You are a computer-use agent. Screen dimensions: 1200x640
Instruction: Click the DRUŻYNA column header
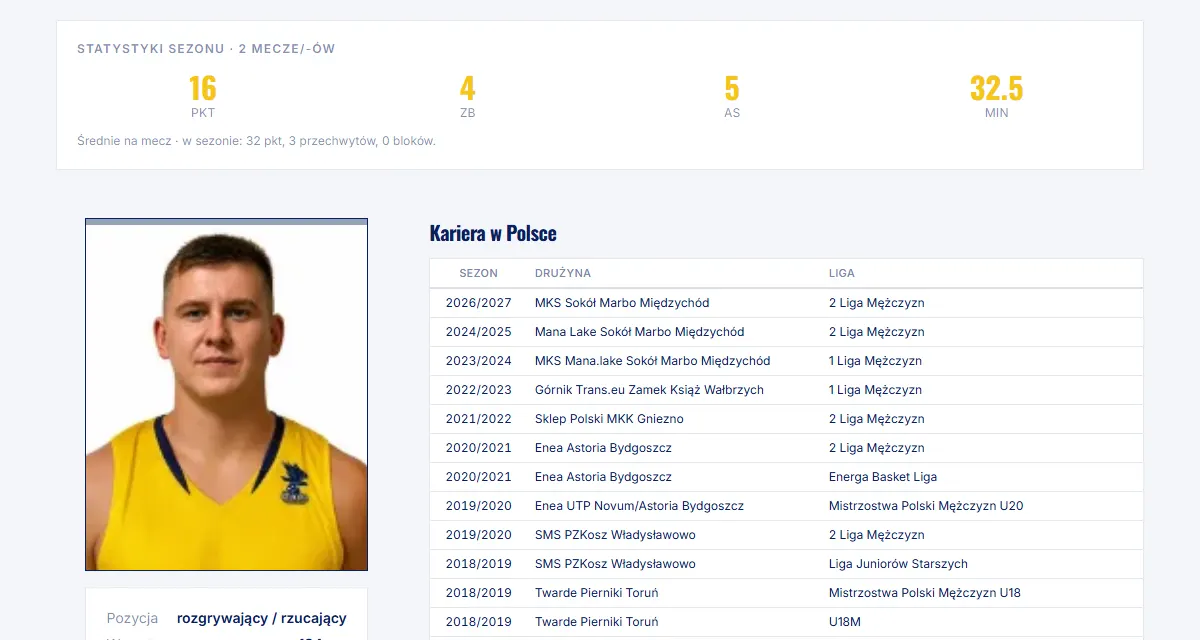563,273
